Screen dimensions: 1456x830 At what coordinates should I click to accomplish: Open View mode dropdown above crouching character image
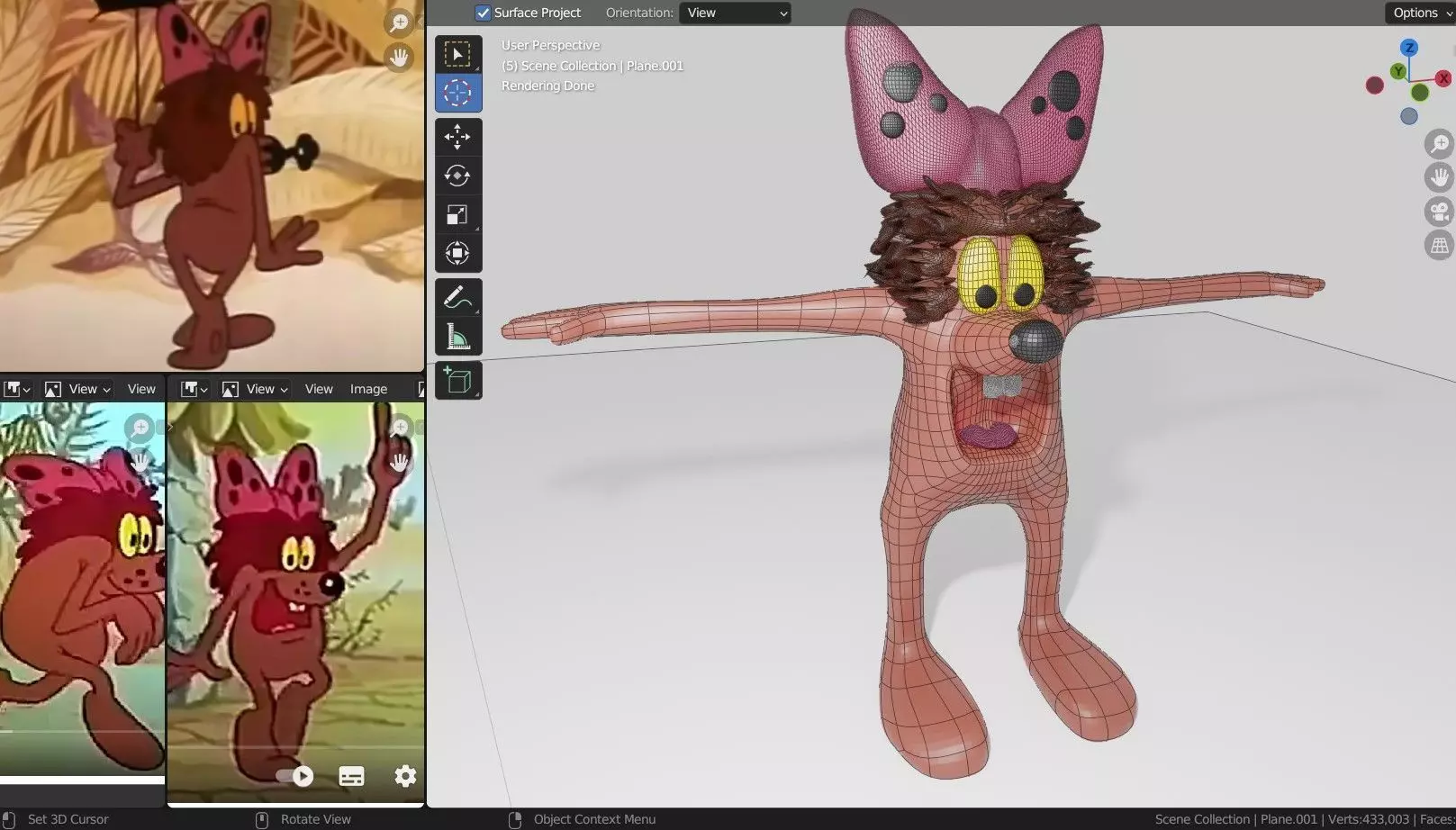[77, 389]
